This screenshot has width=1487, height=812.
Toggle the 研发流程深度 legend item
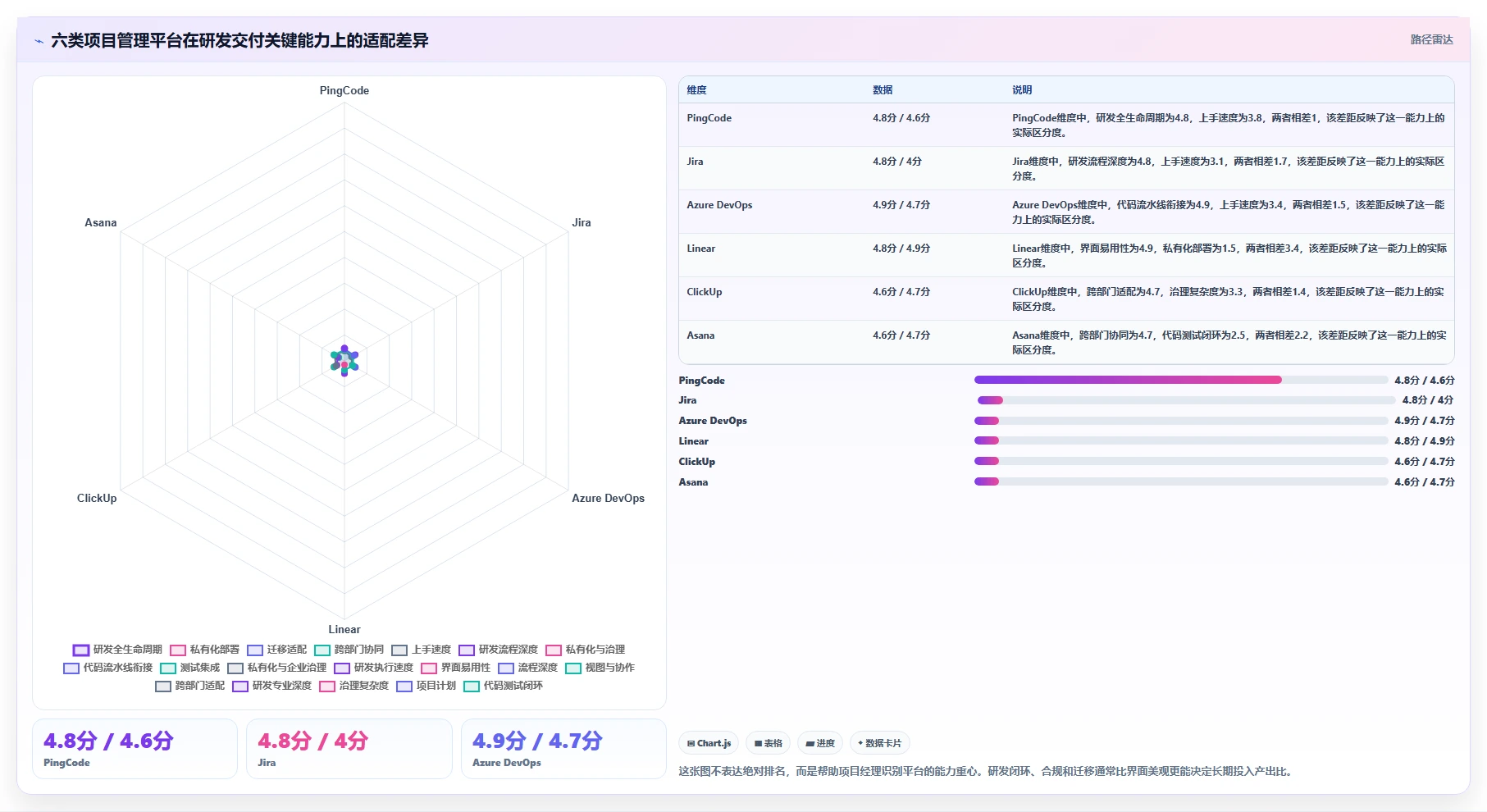tap(498, 650)
